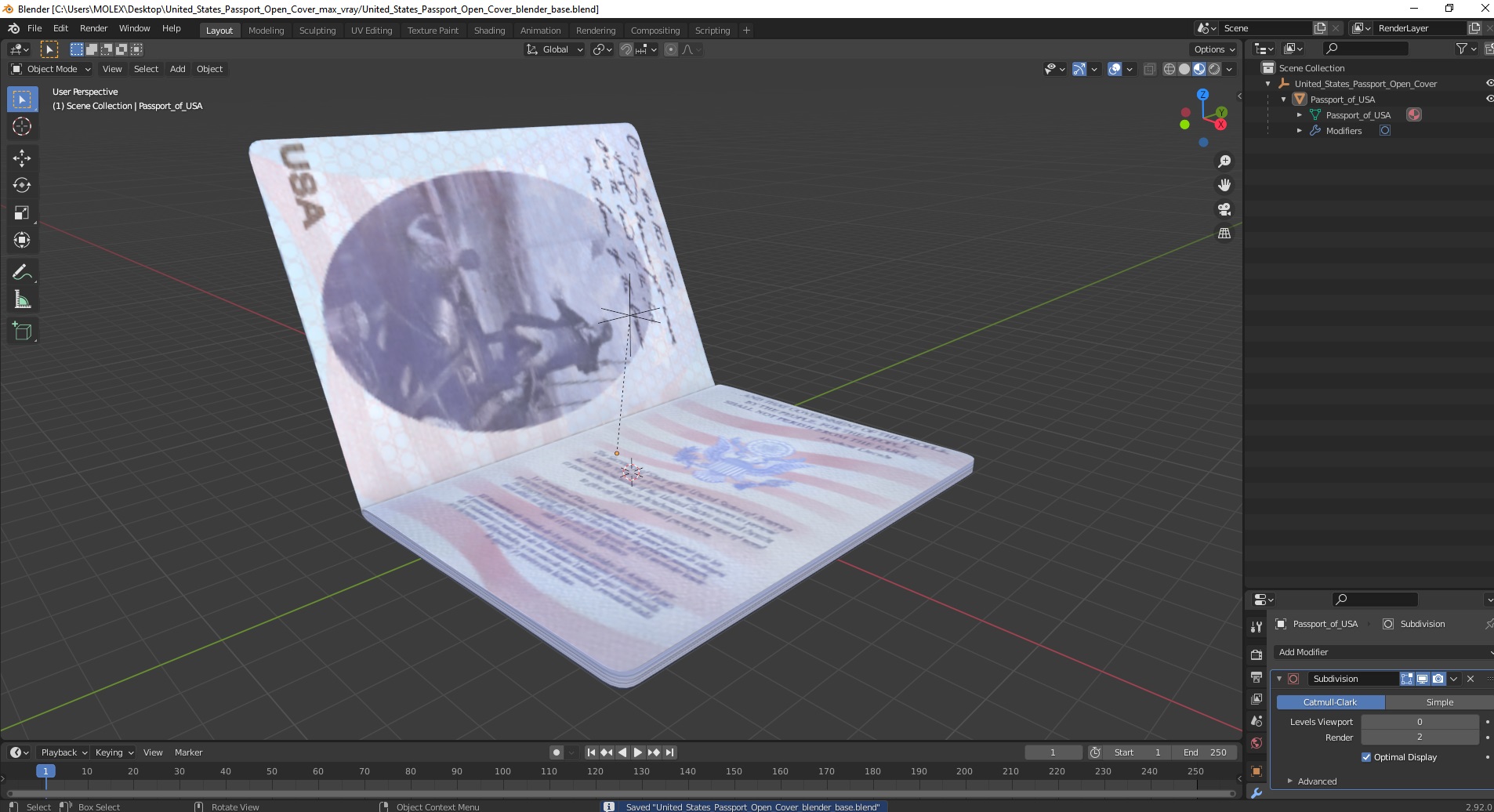Viewport: 1494px width, 812px height.
Task: Switch to the Shading workspace tab
Action: click(x=489, y=31)
